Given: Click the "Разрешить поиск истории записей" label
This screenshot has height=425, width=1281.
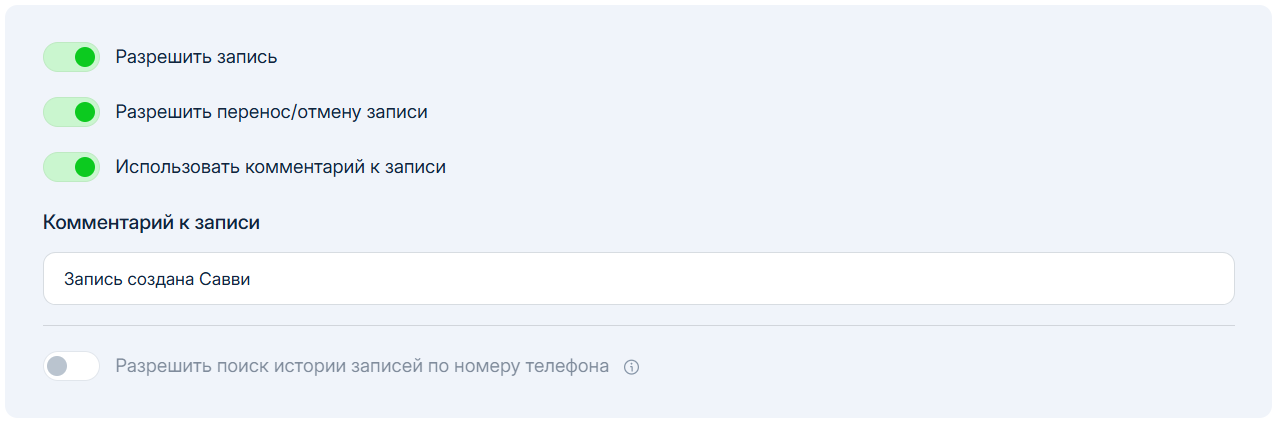Looking at the screenshot, I should (362, 366).
